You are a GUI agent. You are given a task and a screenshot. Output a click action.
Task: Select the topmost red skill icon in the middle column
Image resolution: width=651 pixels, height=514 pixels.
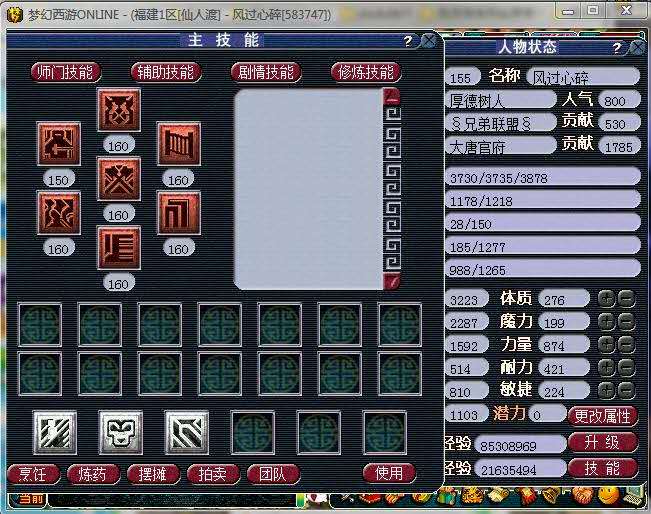click(x=119, y=110)
